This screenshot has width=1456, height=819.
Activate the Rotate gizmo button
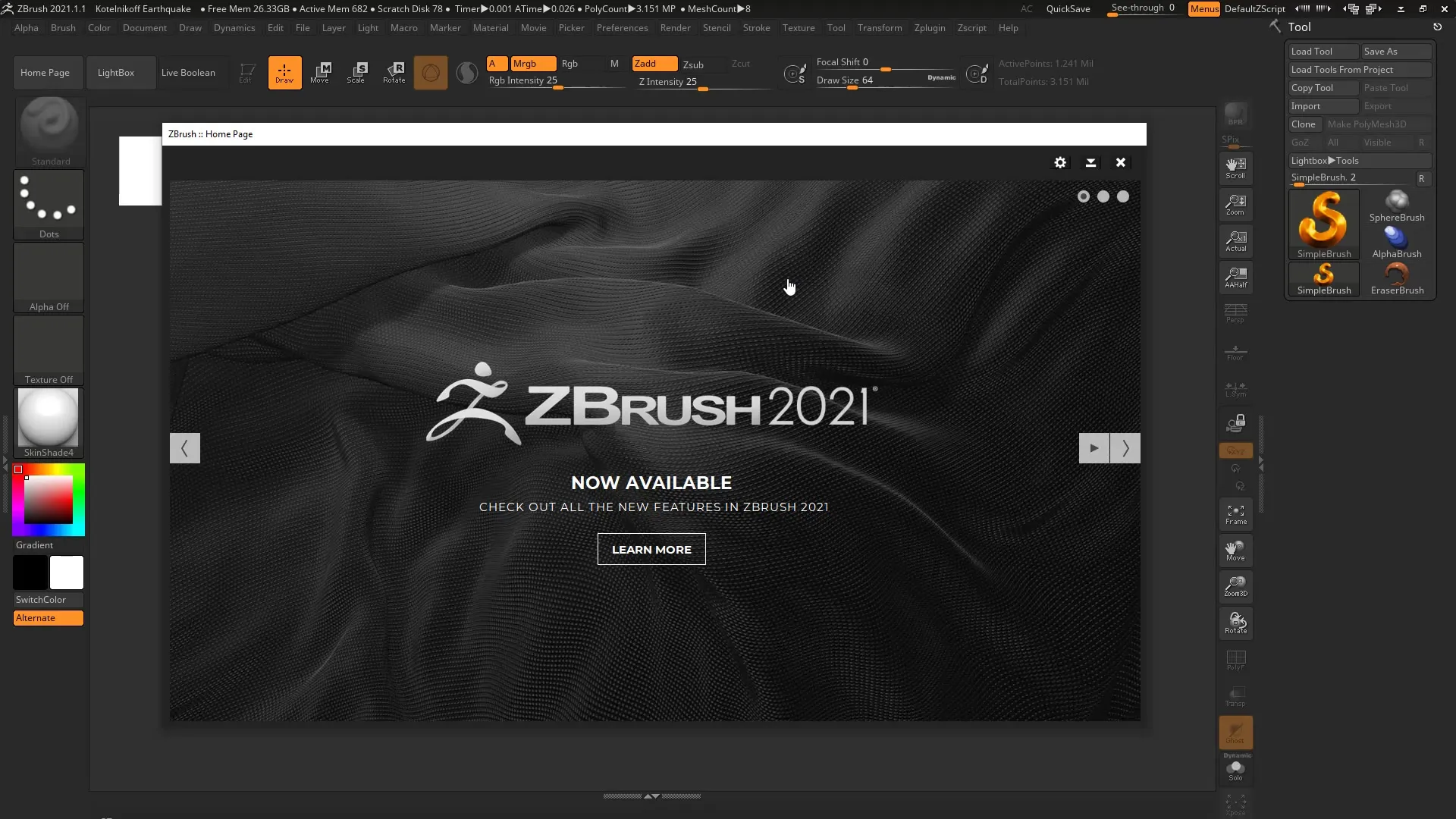click(x=394, y=73)
